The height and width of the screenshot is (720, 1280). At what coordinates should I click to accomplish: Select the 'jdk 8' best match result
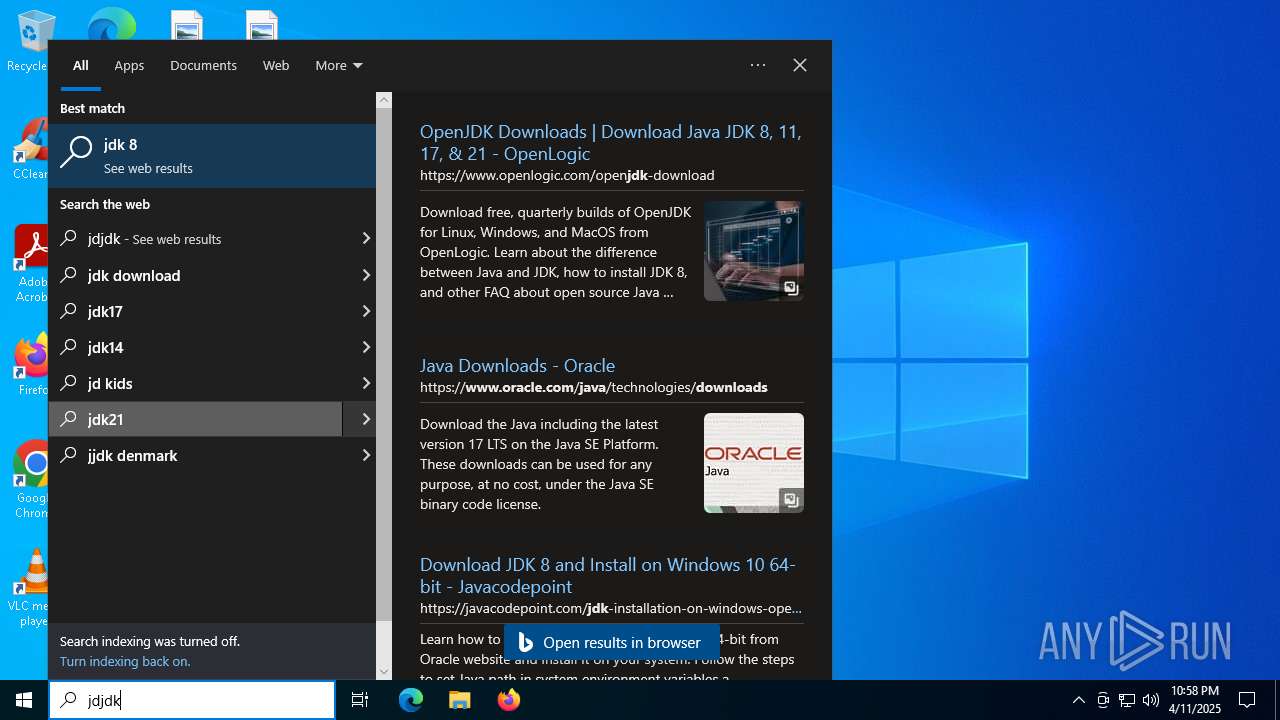tap(212, 155)
